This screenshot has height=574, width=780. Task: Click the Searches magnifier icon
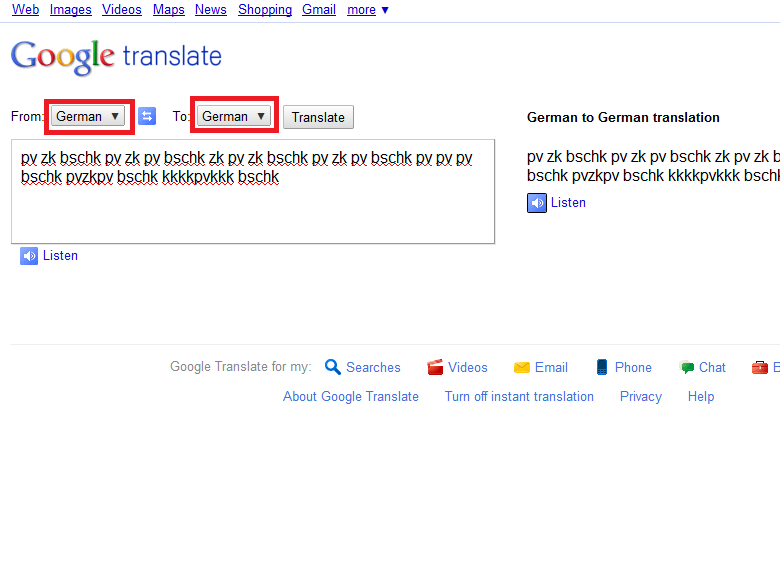[x=332, y=367]
